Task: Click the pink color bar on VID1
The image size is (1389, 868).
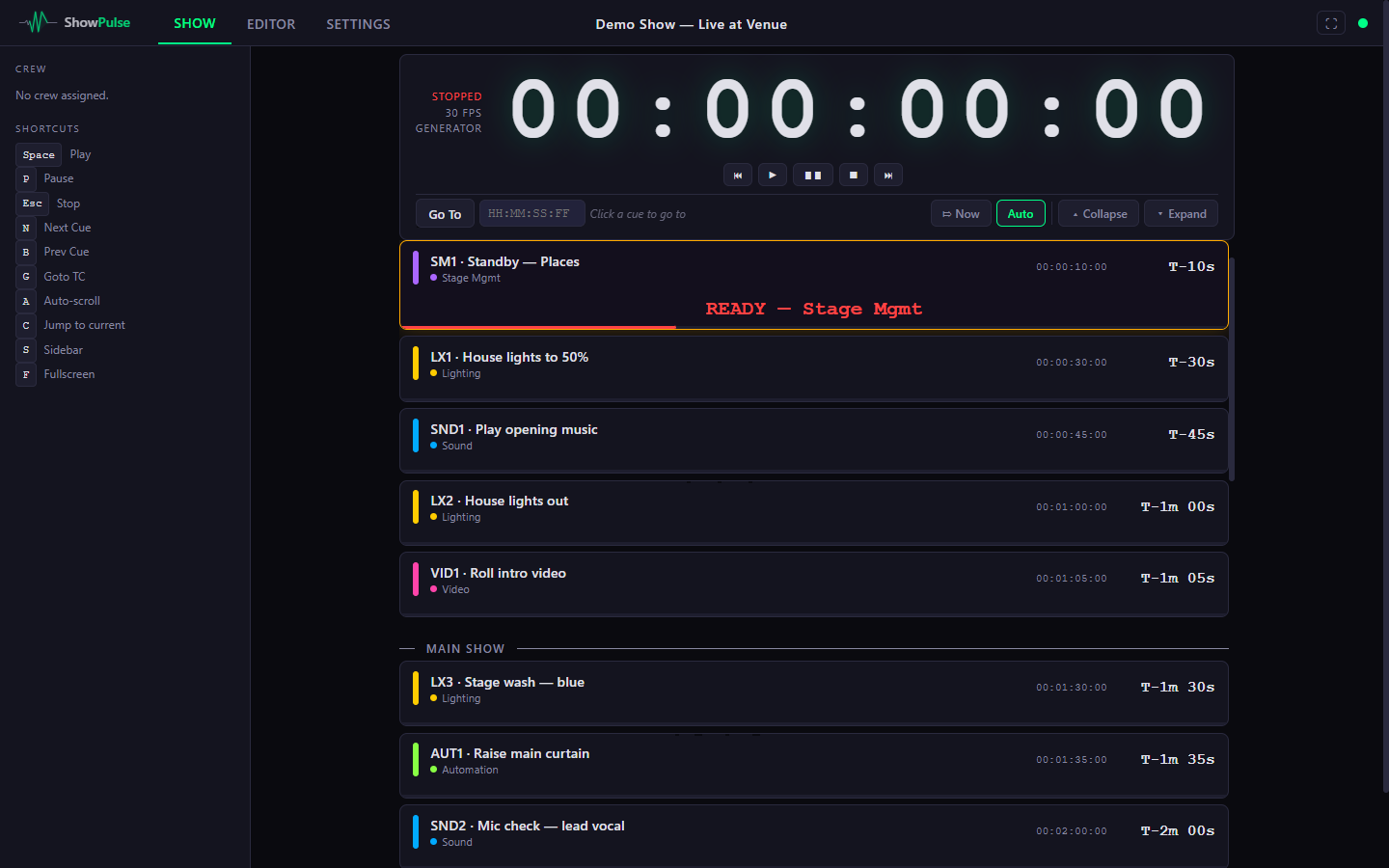Action: 416,580
